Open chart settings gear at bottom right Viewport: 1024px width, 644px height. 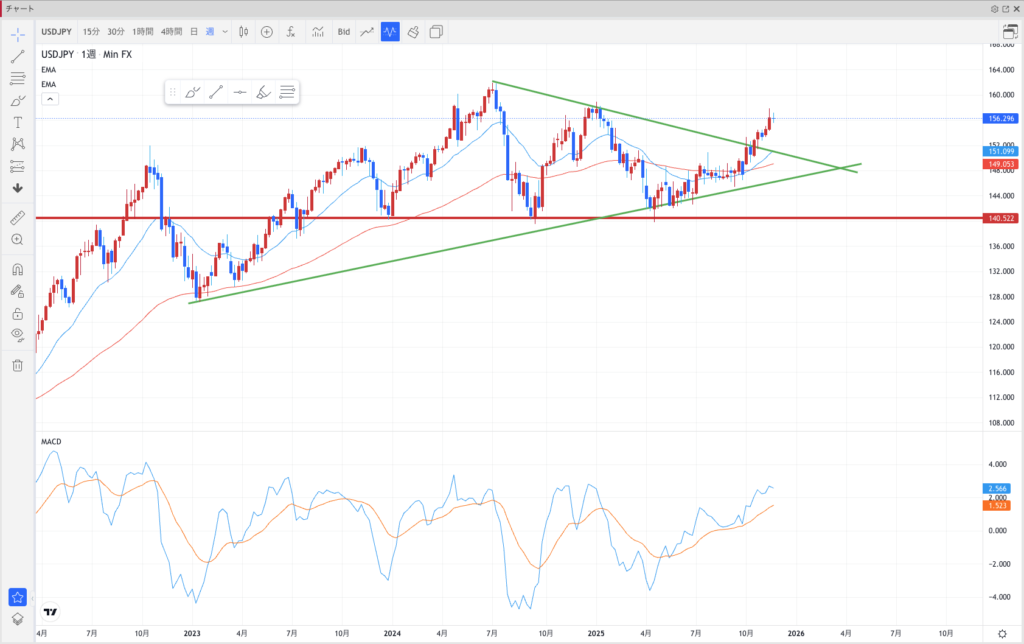point(1002,633)
